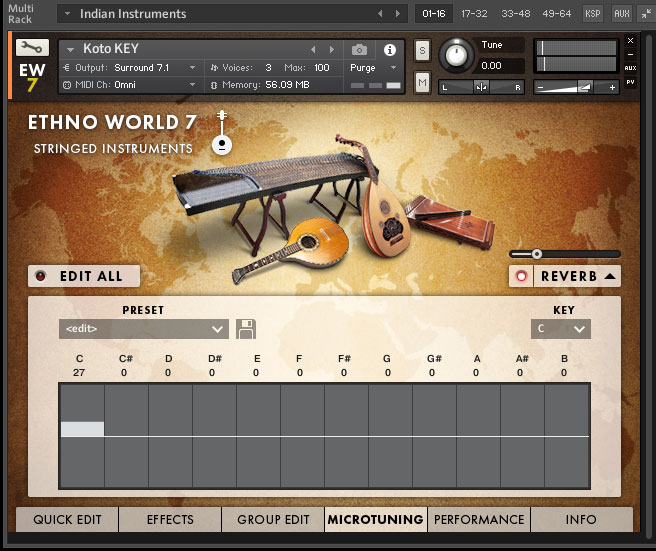Click the C tuning value 27
The height and width of the screenshot is (551, 656).
point(79,372)
